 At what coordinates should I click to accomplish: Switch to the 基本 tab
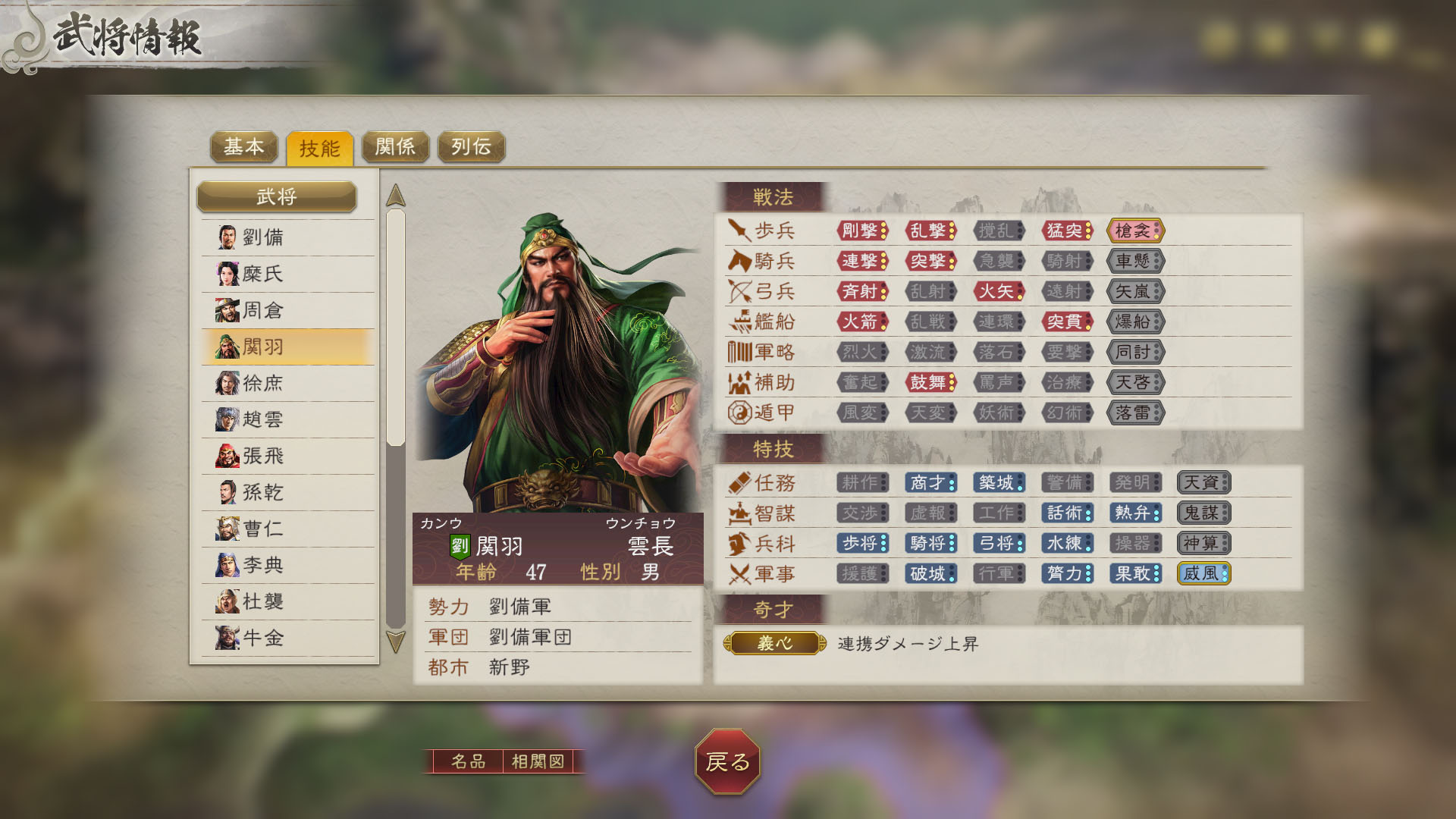click(x=244, y=146)
